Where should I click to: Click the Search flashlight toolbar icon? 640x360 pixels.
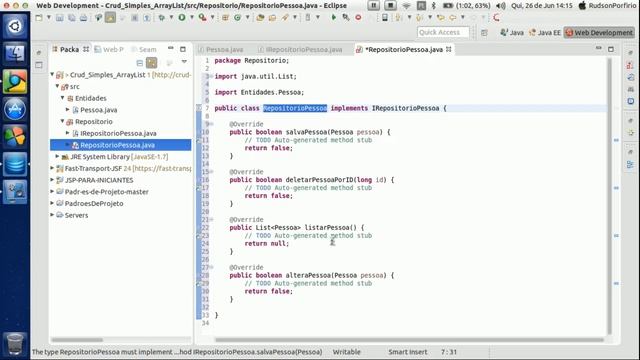pos(285,18)
